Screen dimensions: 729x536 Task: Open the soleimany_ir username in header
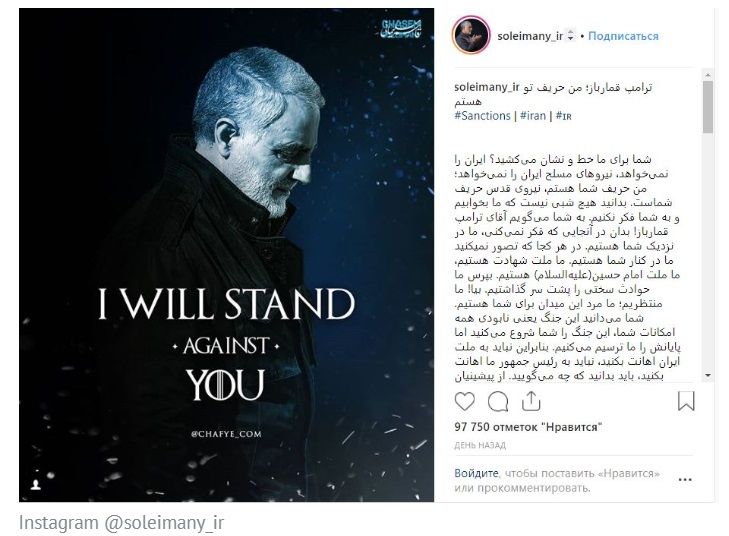pos(530,36)
